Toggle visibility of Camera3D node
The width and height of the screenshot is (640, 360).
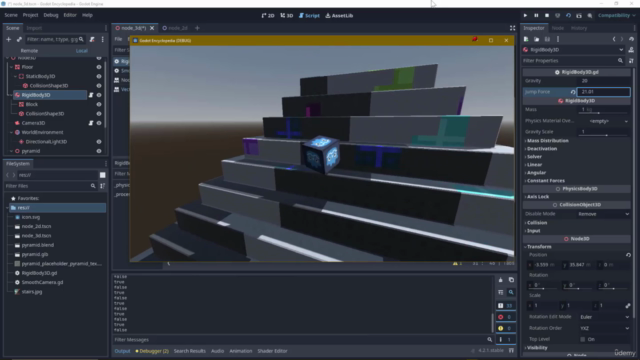[x=99, y=123]
